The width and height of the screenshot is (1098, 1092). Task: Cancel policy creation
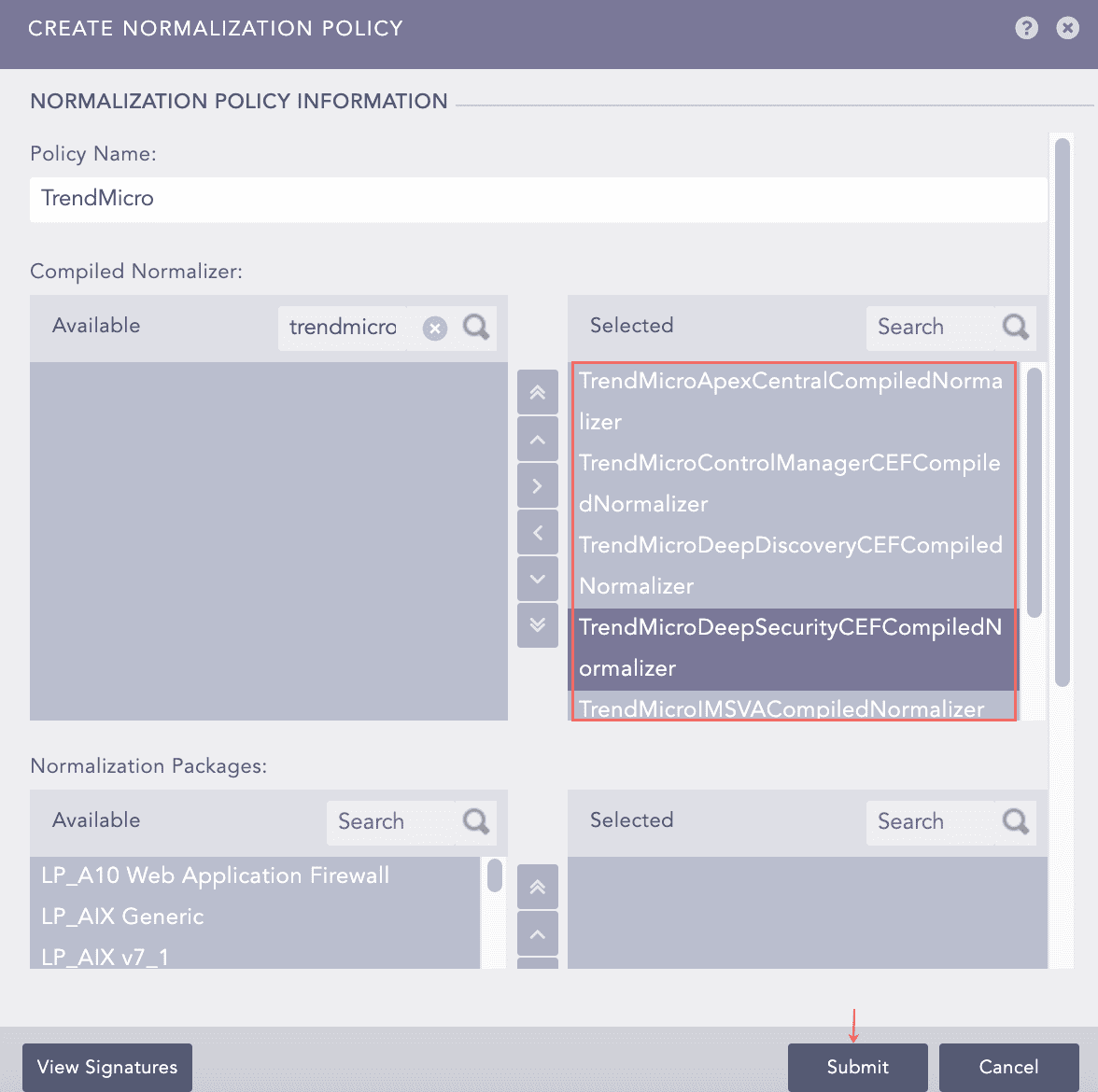[1008, 1067]
